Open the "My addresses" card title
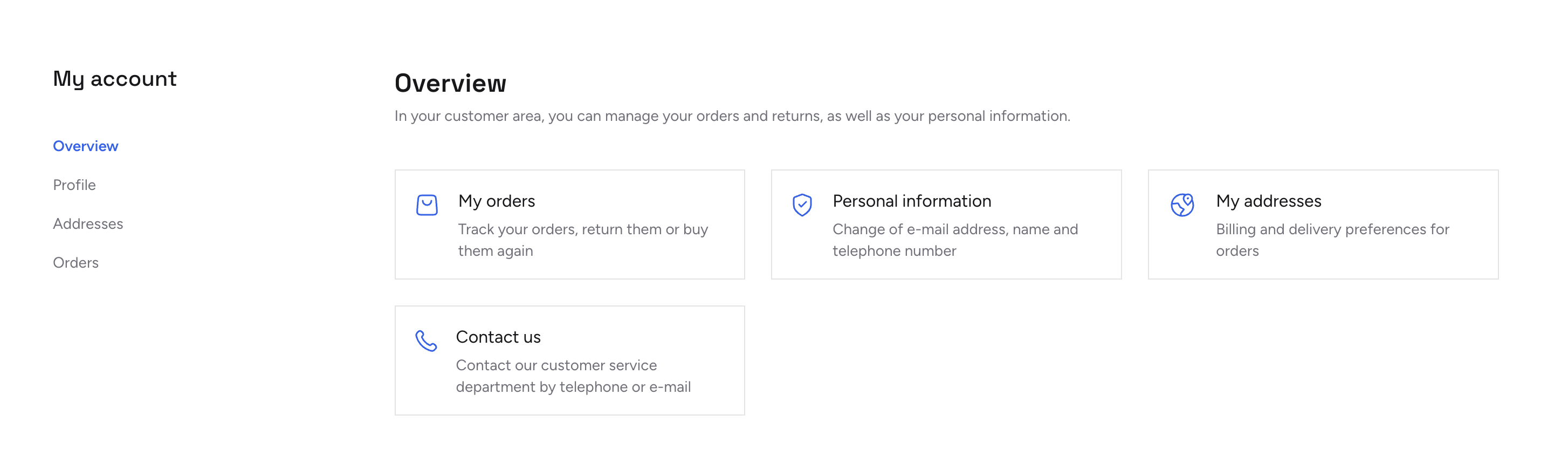Screen dimensions: 1568x476 (1269, 201)
